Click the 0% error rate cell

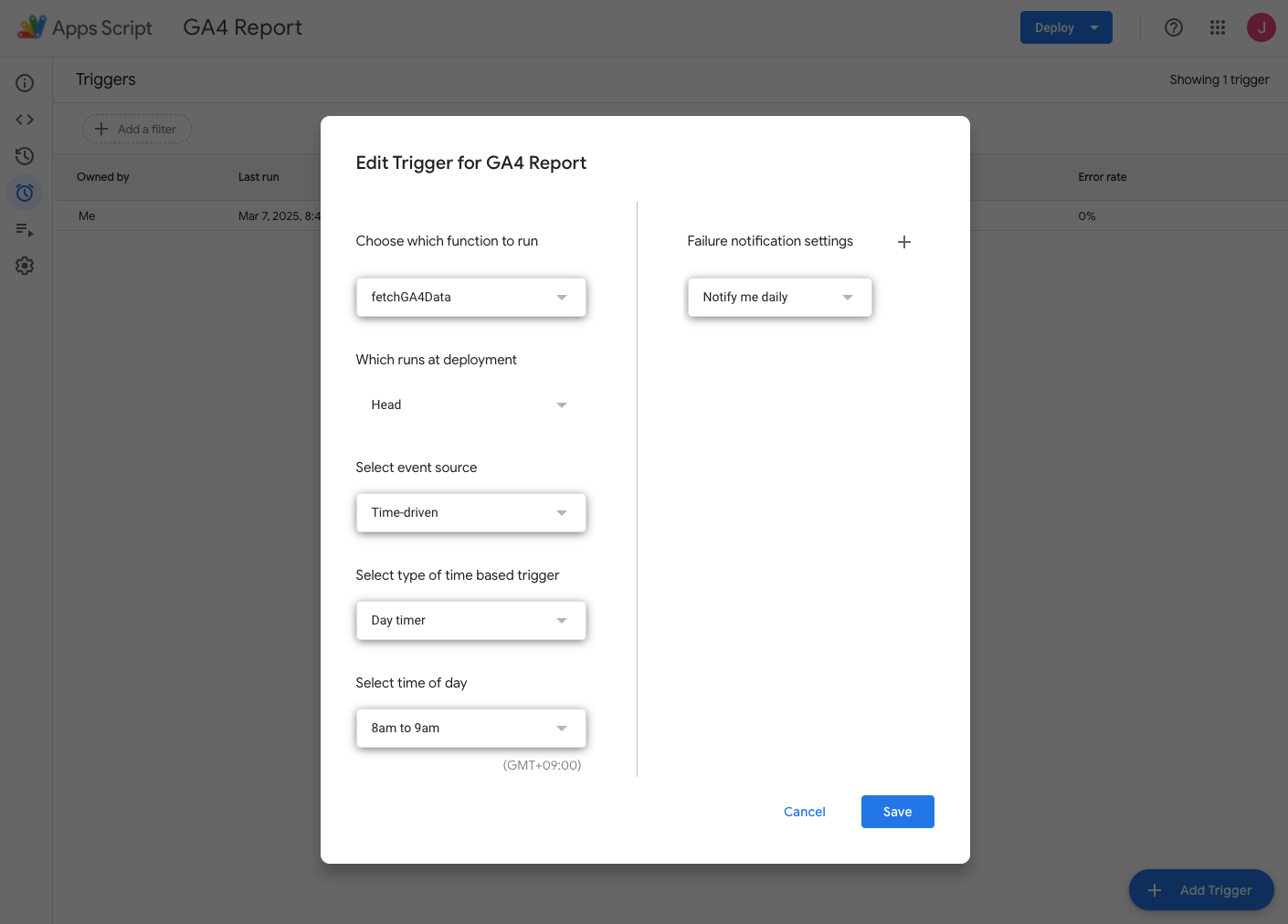coord(1087,216)
